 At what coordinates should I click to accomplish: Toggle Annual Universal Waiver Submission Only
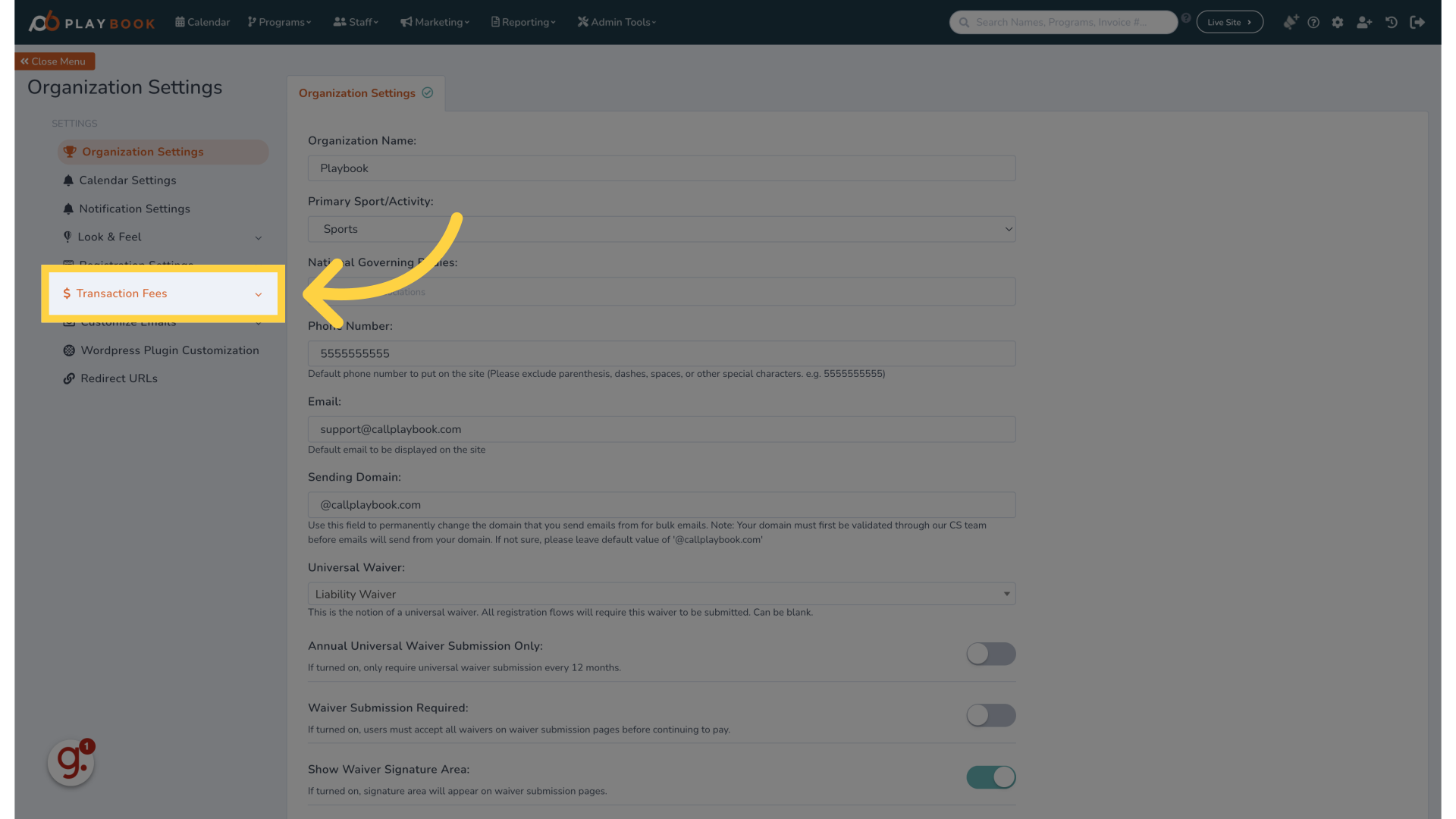point(990,653)
